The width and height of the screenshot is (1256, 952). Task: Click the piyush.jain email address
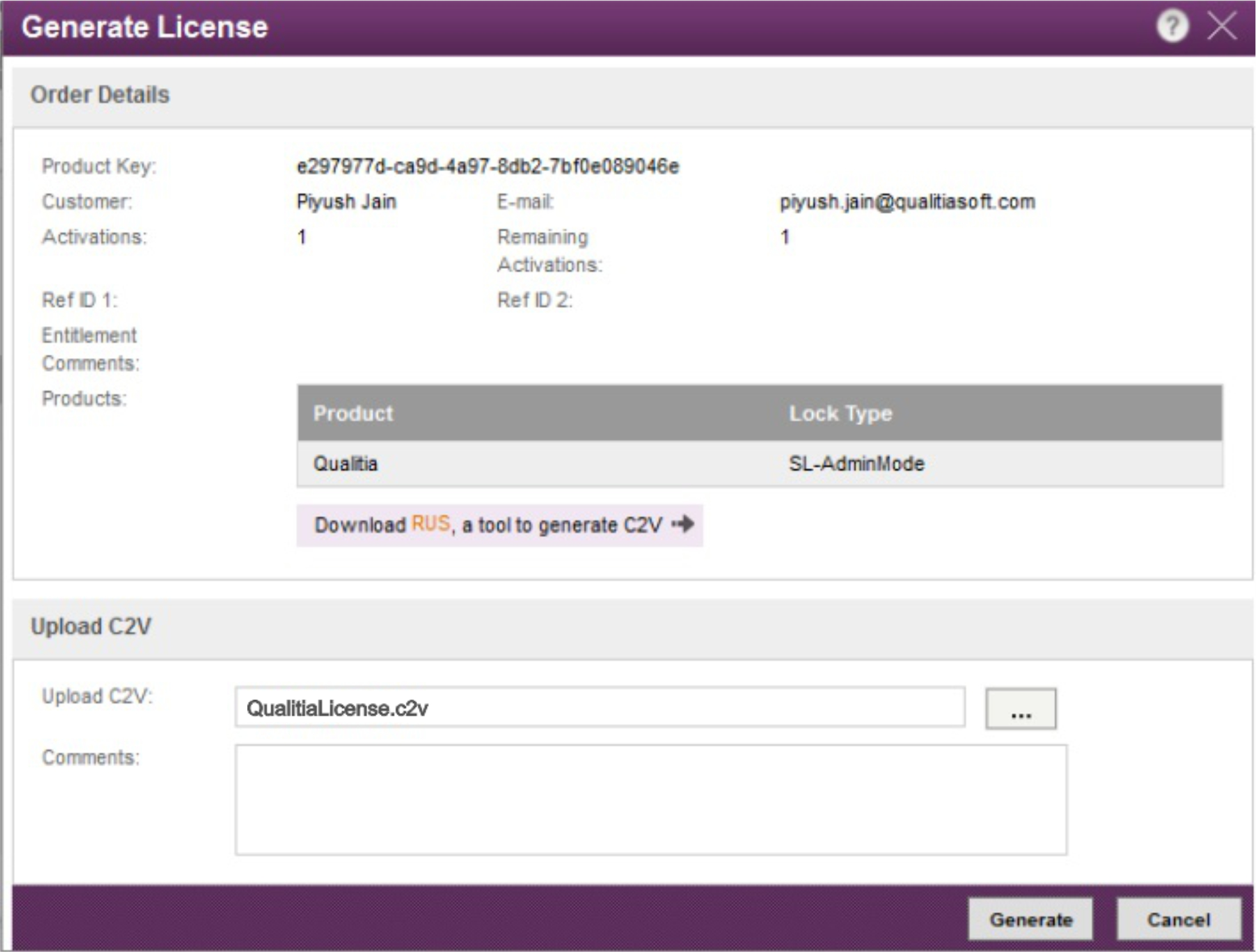[907, 202]
